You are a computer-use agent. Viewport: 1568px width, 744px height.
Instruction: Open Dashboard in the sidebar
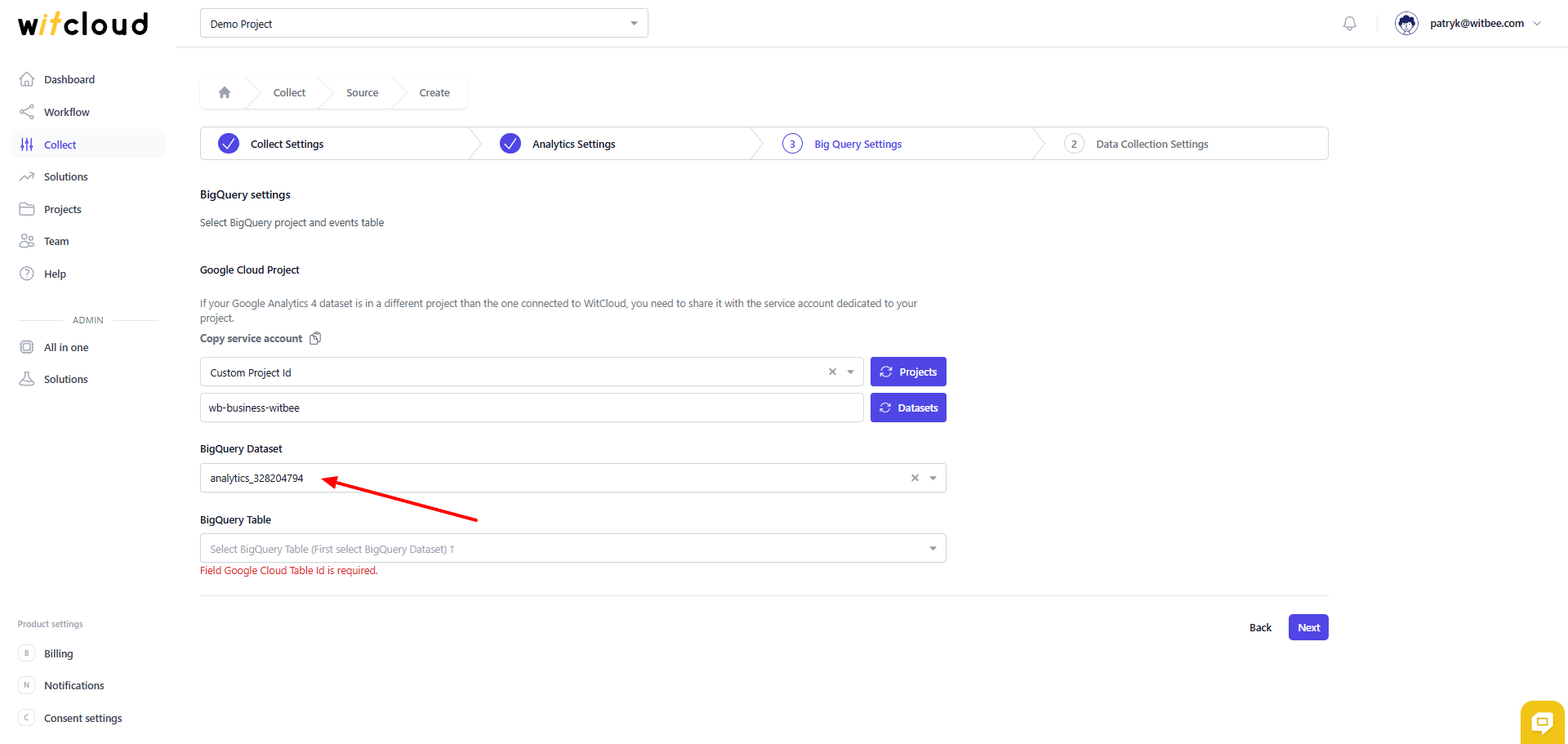point(69,79)
